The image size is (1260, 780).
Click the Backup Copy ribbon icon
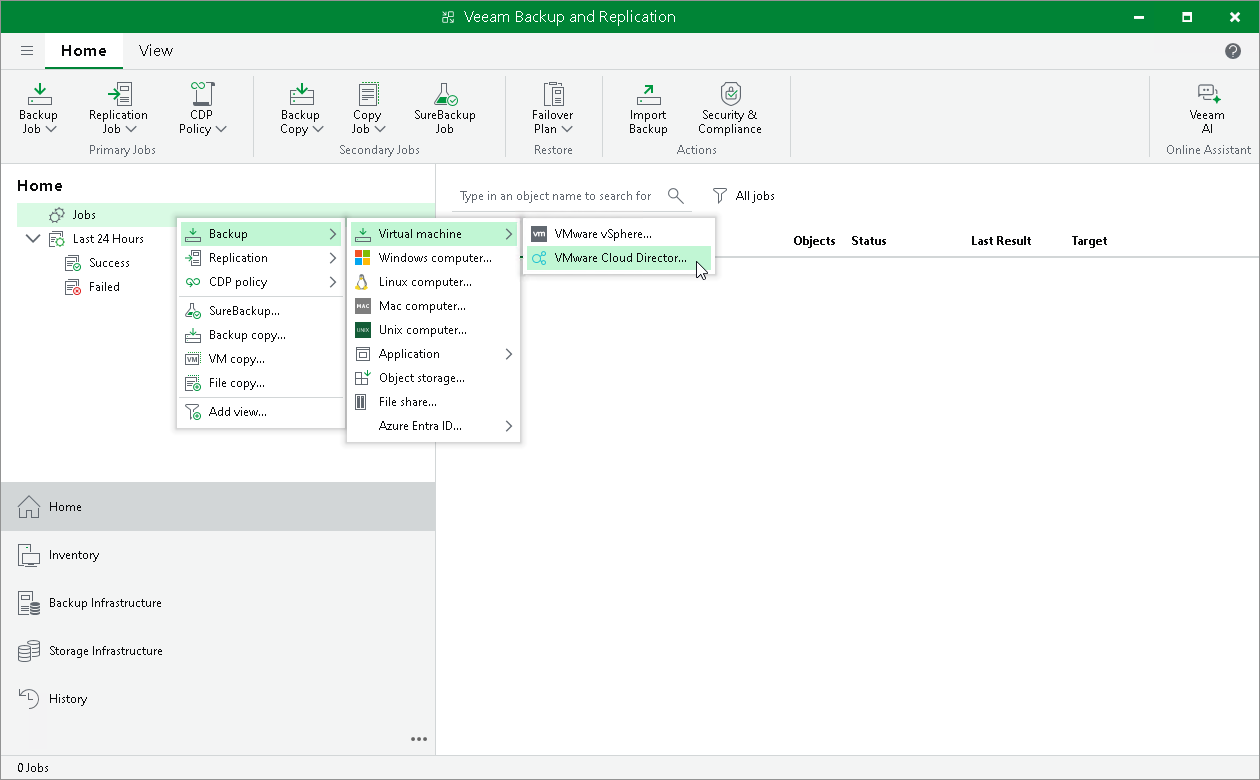click(301, 94)
